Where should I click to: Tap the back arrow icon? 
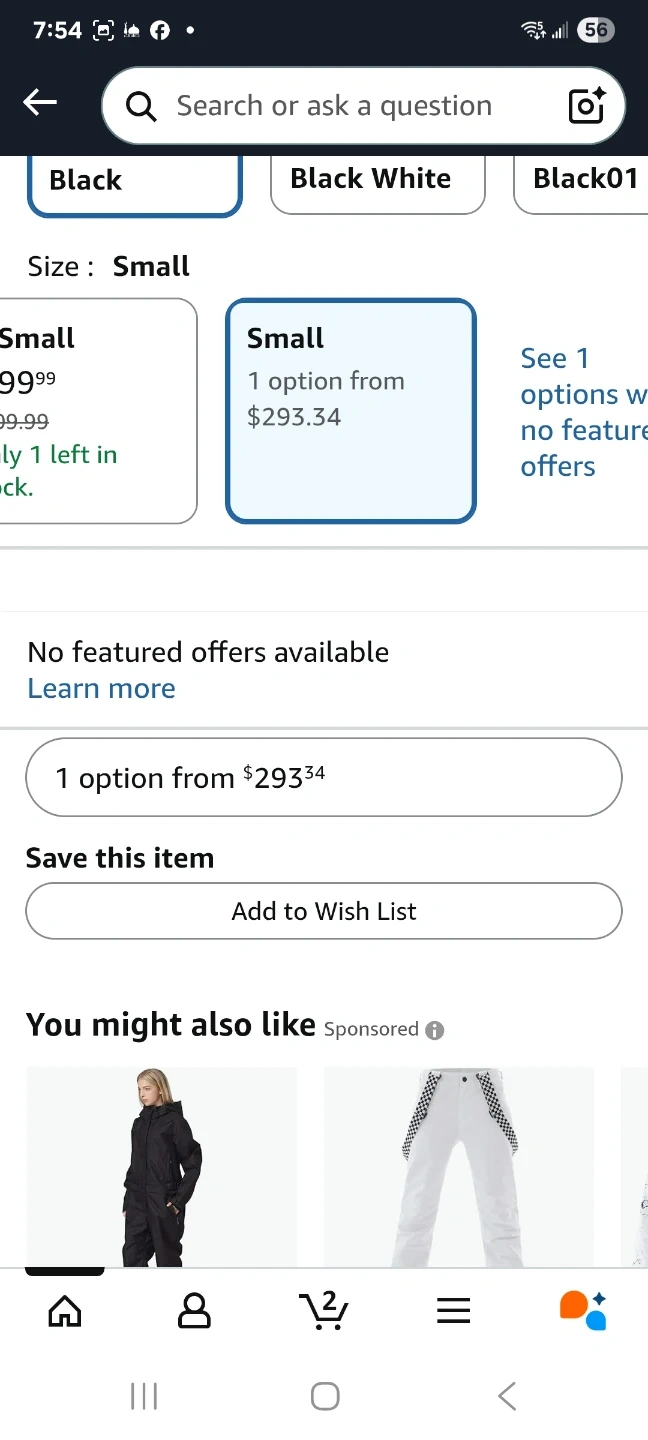40,103
